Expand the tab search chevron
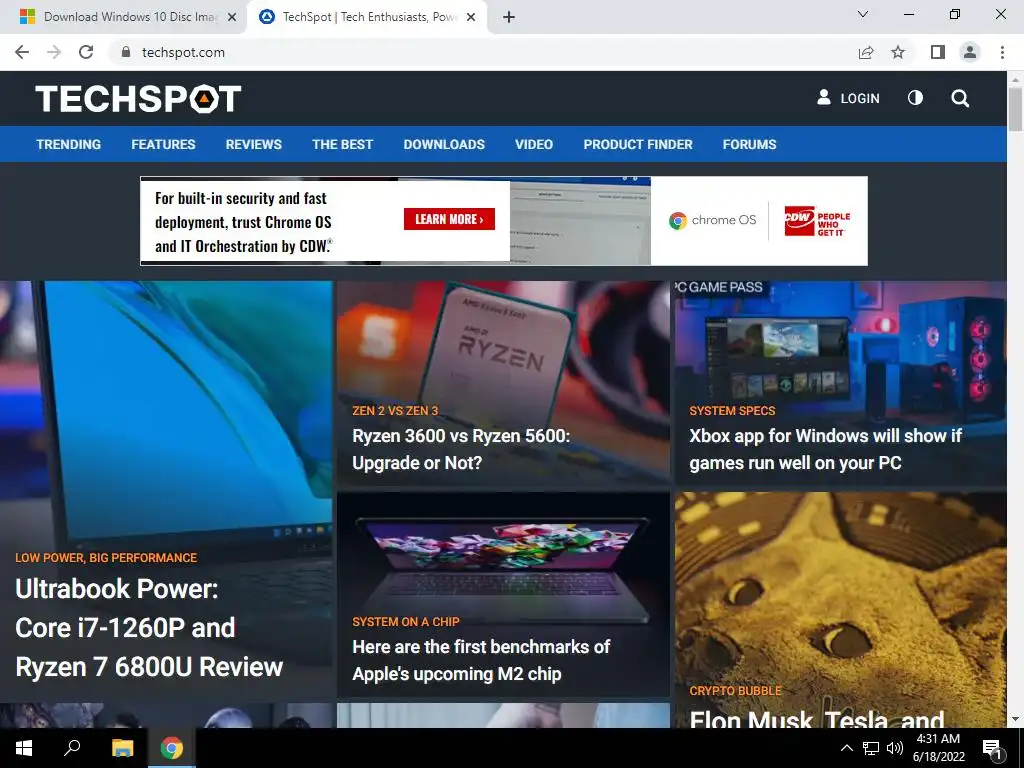Image resolution: width=1024 pixels, height=768 pixels. pyautogui.click(x=863, y=14)
